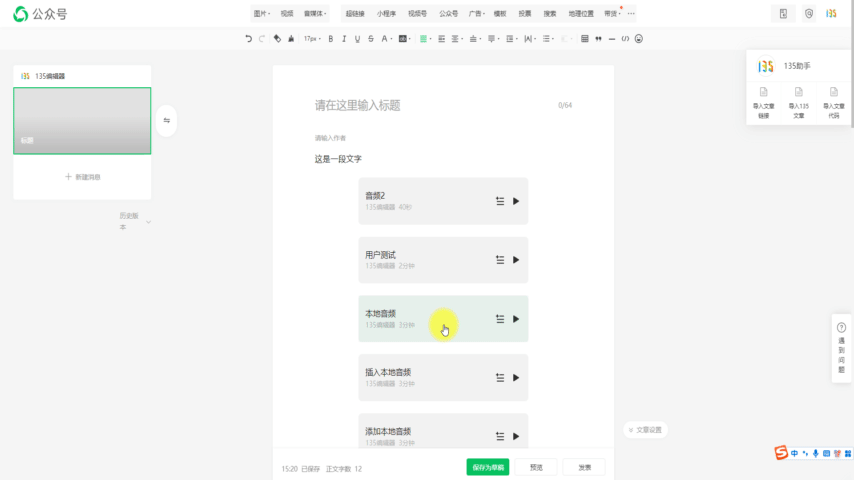This screenshot has width=854, height=480.
Task: Click the sidebar swap arrows button
Action: [x=167, y=120]
